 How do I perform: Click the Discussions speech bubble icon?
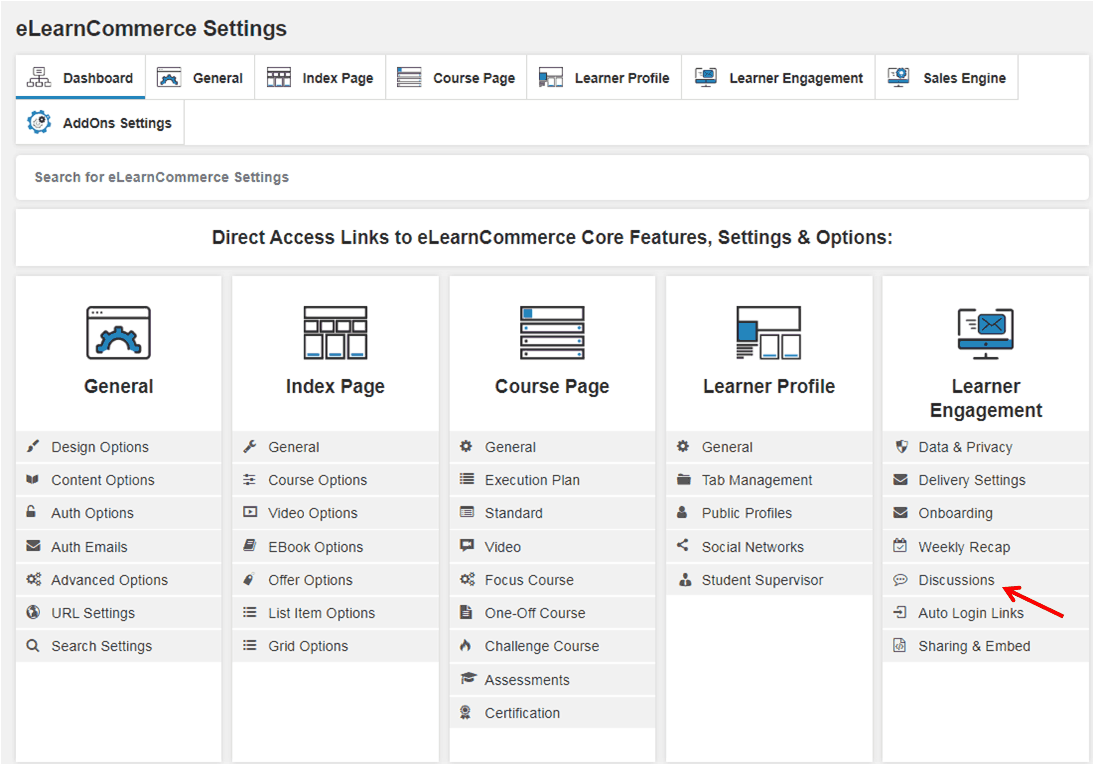900,580
